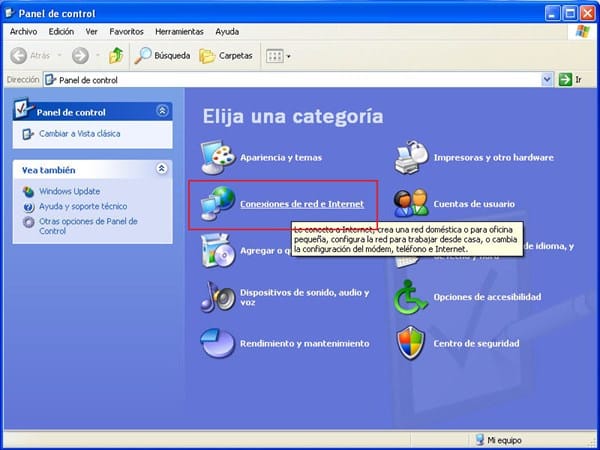The width and height of the screenshot is (600, 450).
Task: Open the Archivo menu
Action: click(23, 31)
